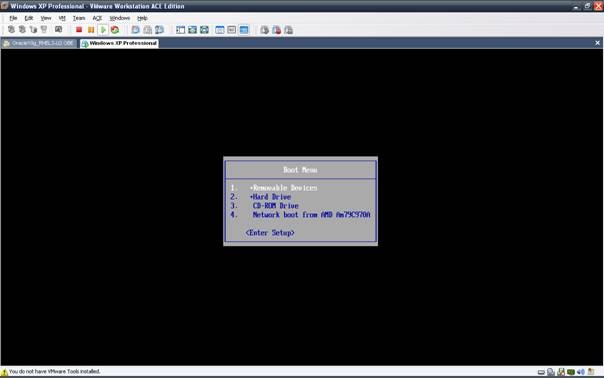The width and height of the screenshot is (604, 378).
Task: Select Removable Devices boot option
Action: 285,188
